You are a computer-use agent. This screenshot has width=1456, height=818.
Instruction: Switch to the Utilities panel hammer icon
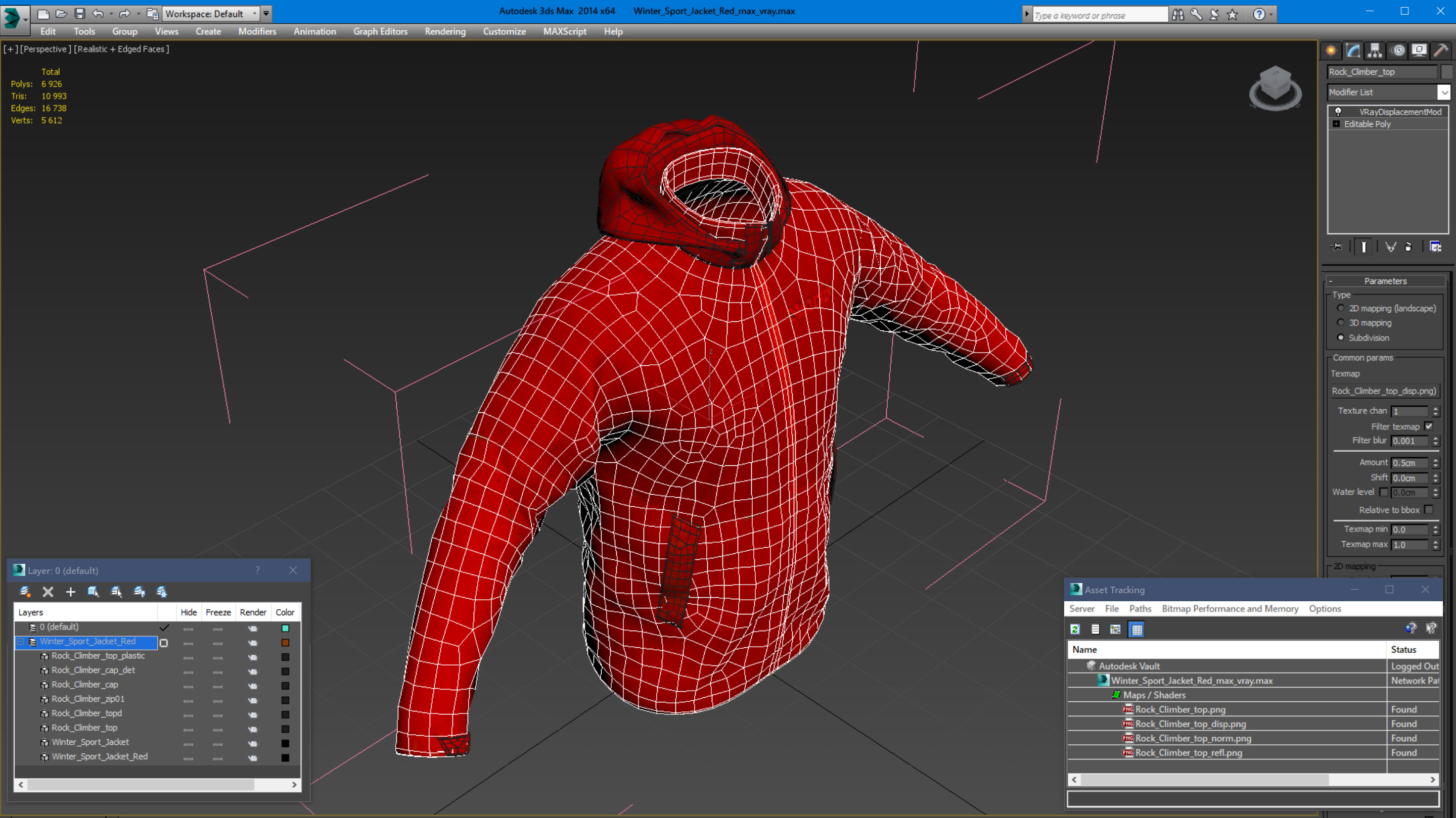point(1440,51)
